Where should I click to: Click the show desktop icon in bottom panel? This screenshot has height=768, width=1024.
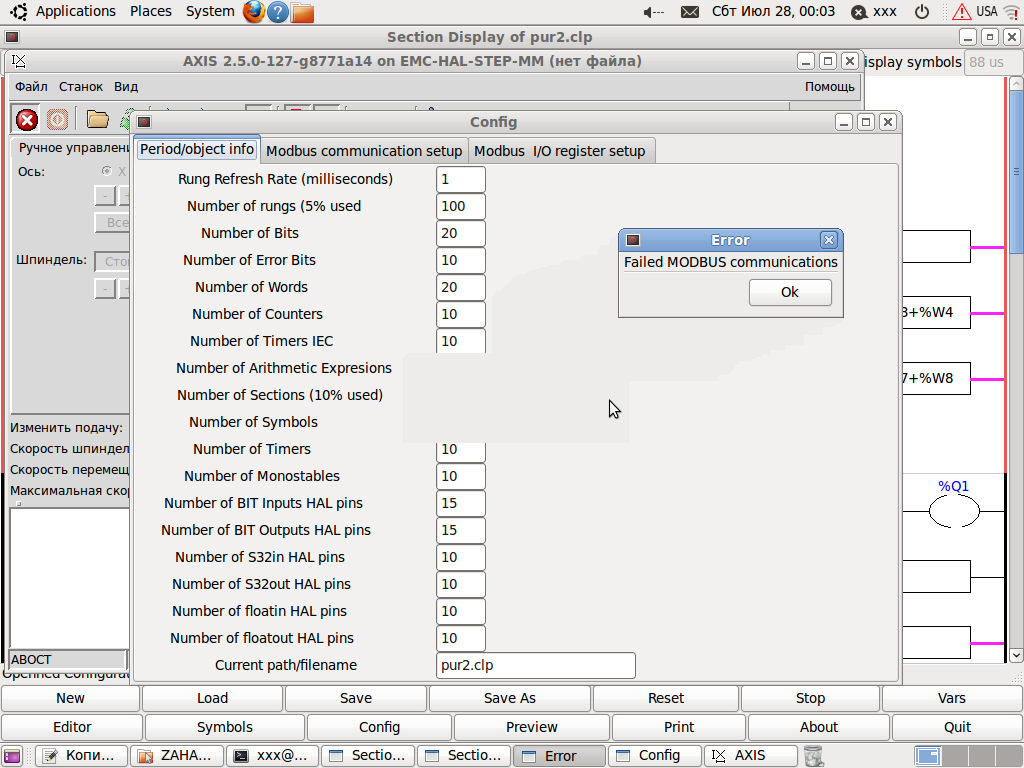pyautogui.click(x=12, y=756)
